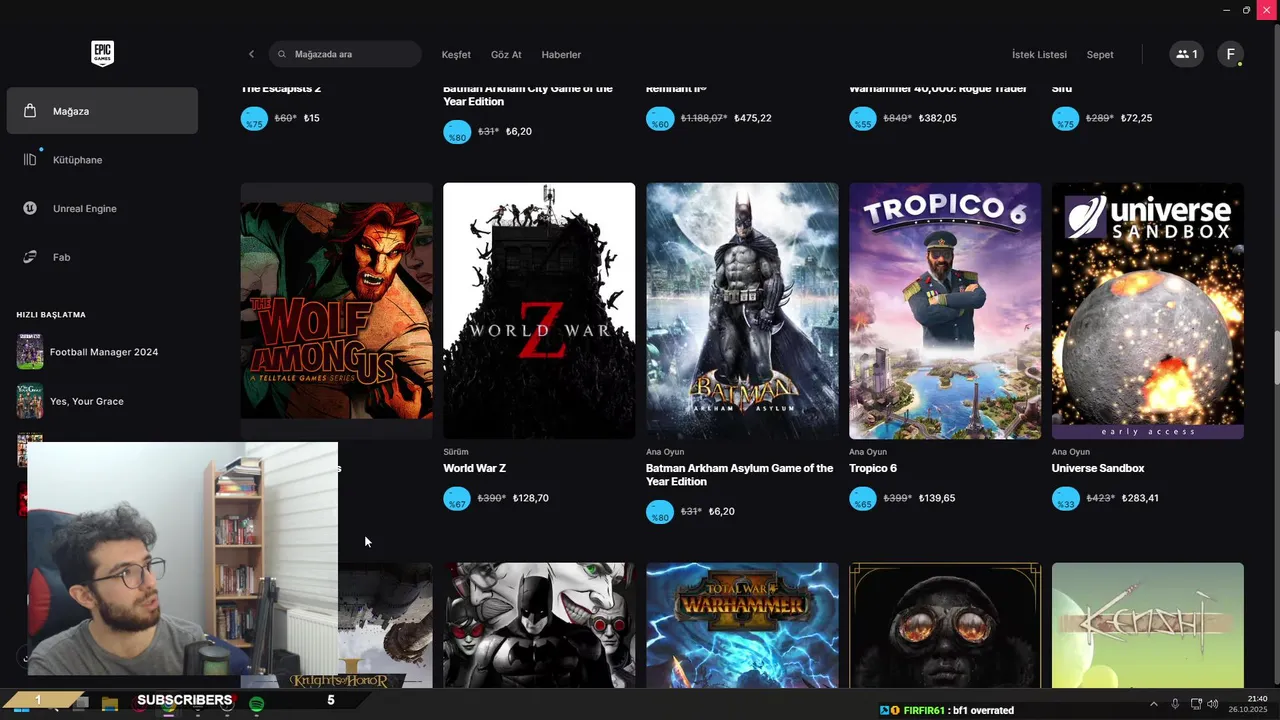Image resolution: width=1280 pixels, height=720 pixels.
Task: Focus the Mağazada ara search field
Action: pyautogui.click(x=345, y=54)
